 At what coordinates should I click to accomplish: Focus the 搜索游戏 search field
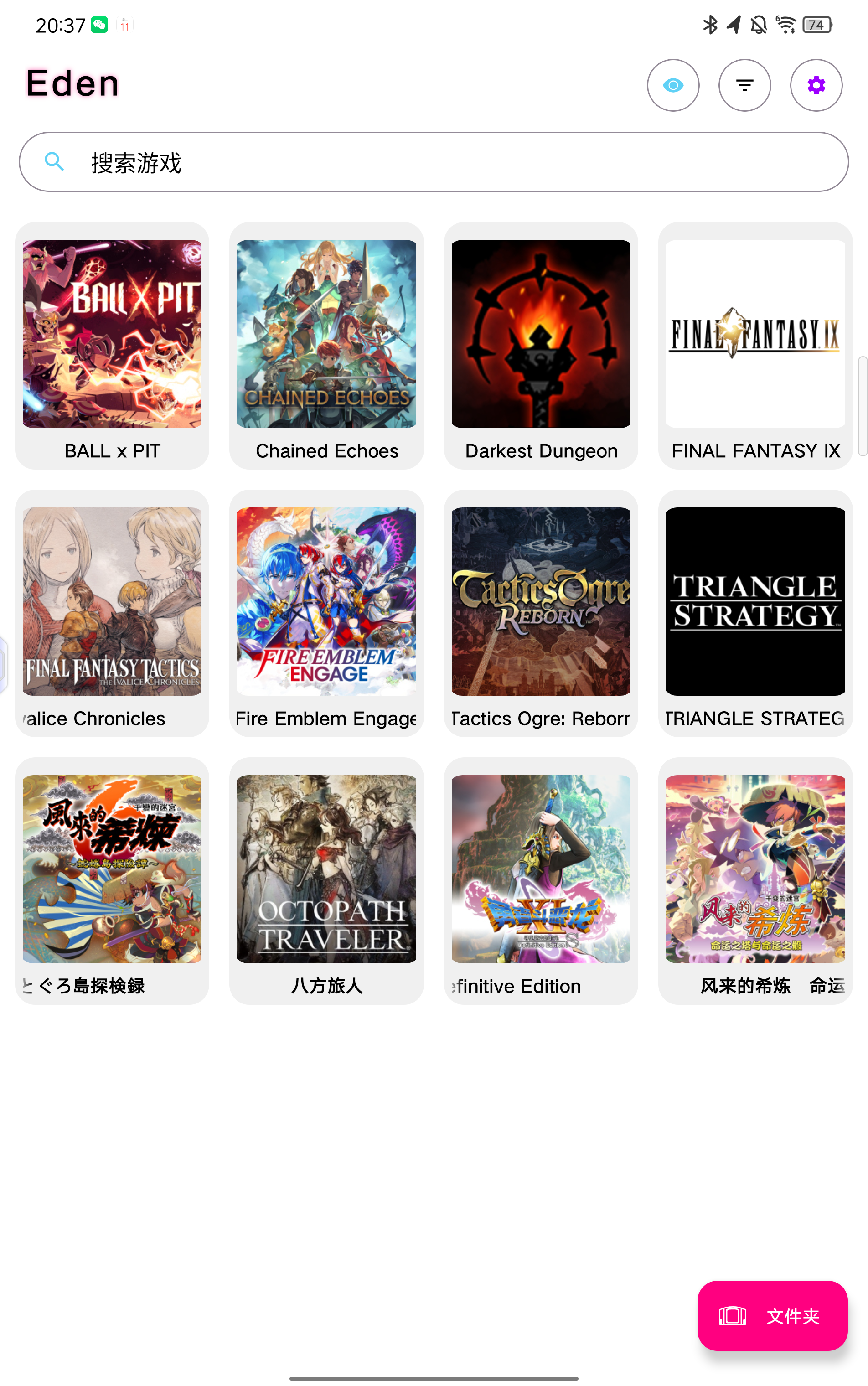tap(434, 162)
